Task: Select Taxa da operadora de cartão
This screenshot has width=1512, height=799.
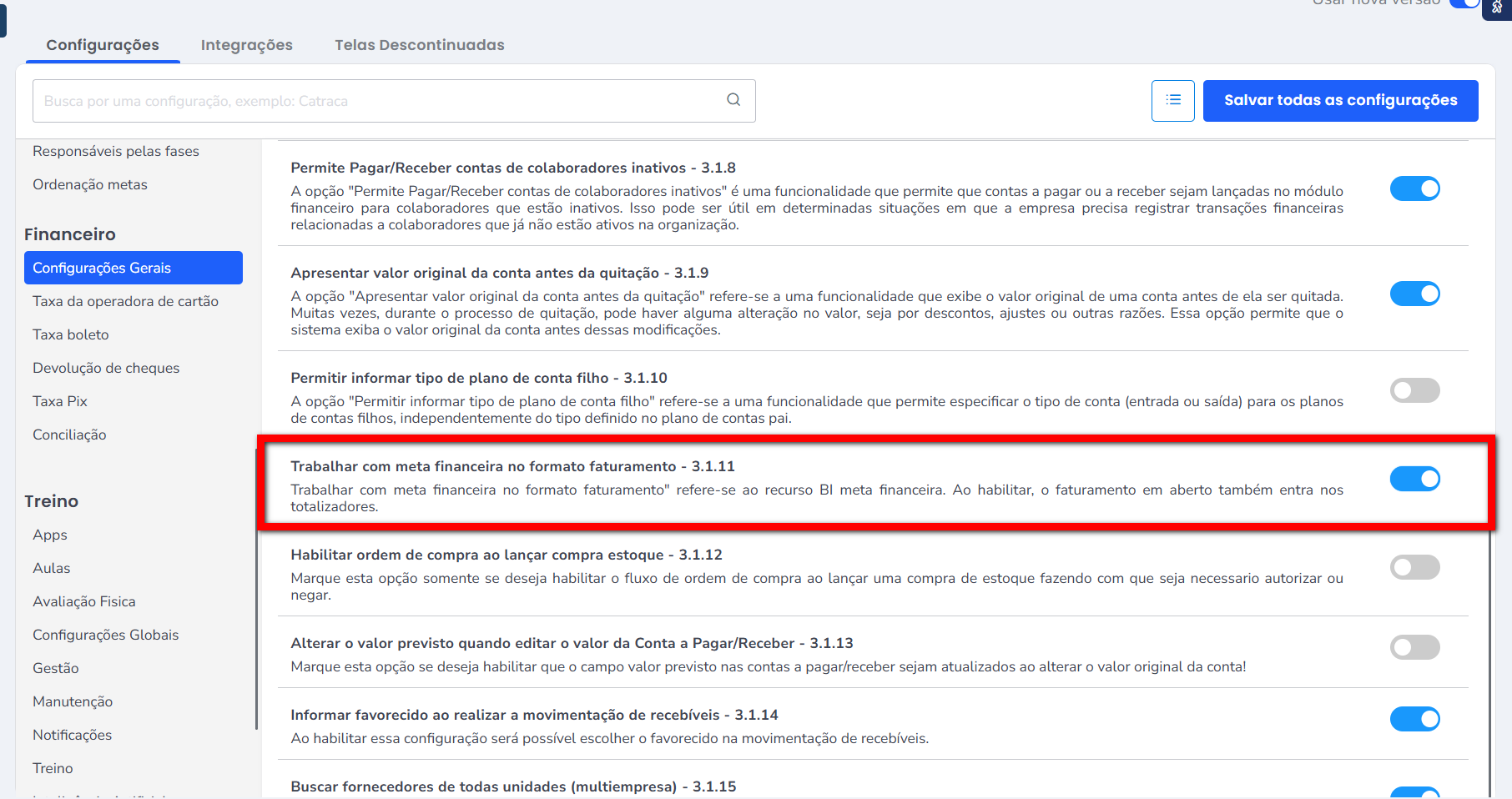Action: 125,301
